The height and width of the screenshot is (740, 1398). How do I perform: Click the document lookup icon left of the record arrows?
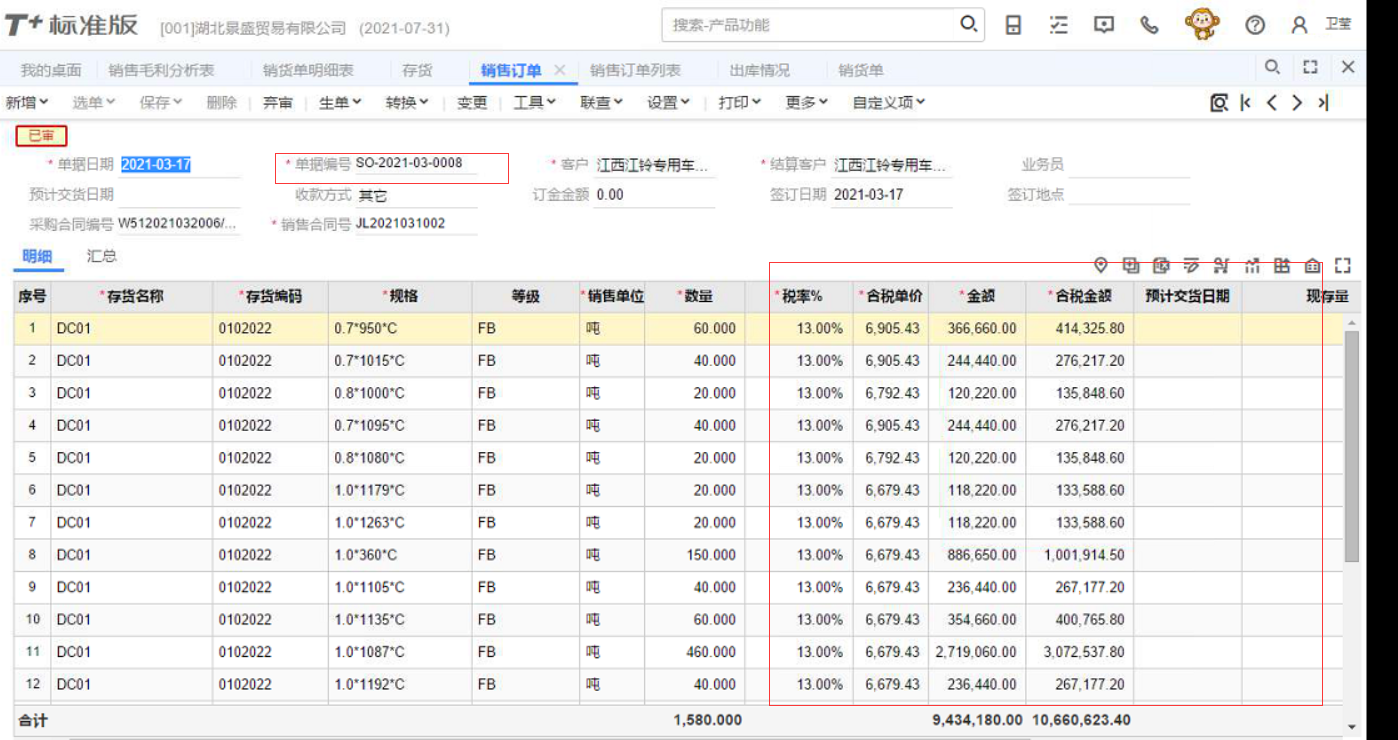pyautogui.click(x=1219, y=102)
